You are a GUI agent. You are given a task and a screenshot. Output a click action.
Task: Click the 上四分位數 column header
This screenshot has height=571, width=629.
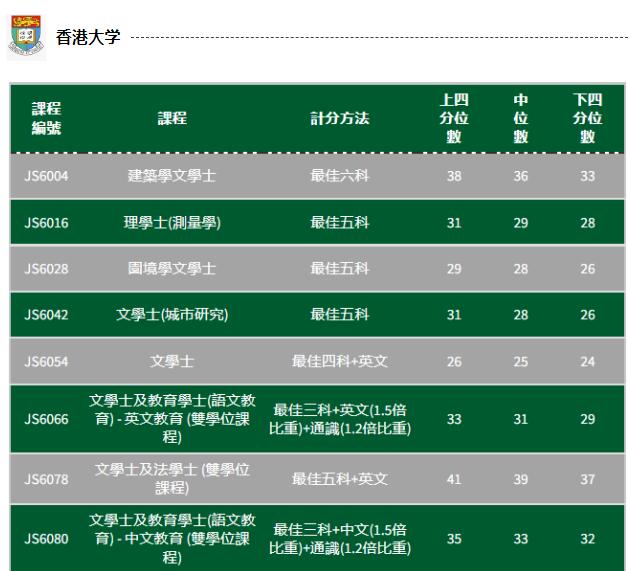[454, 118]
